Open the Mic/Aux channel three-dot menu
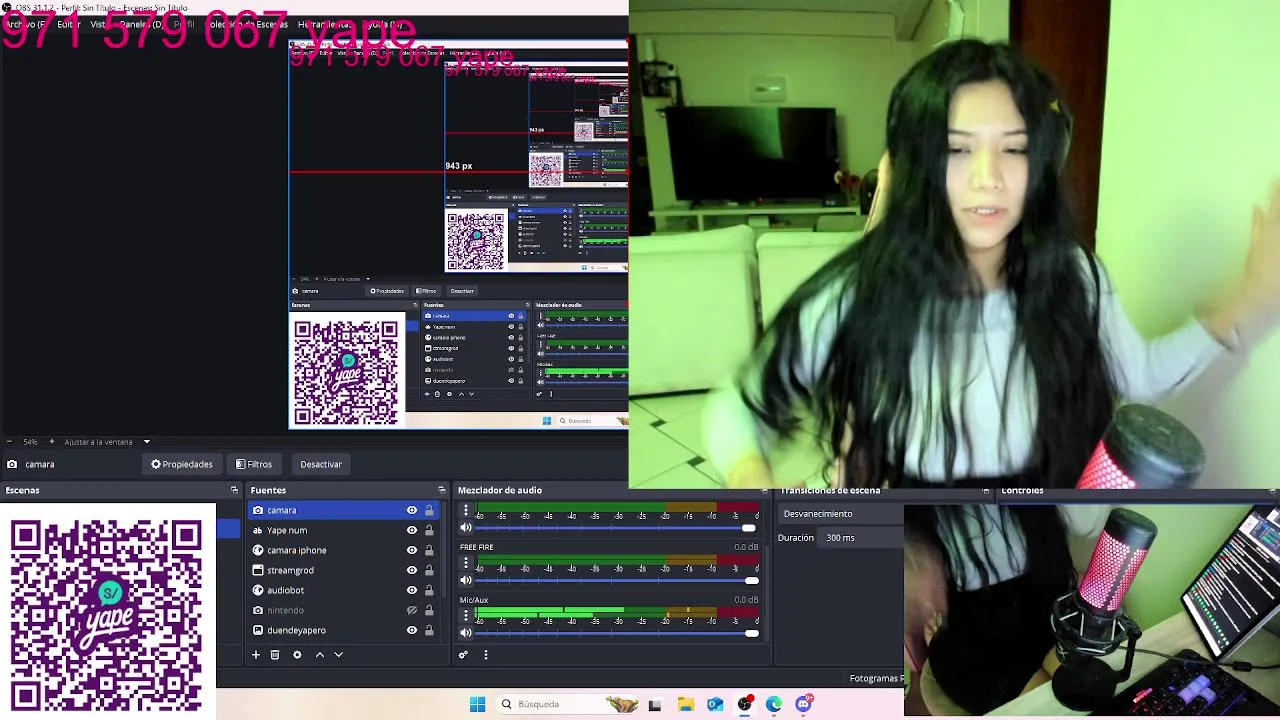1280x720 pixels. coord(466,615)
